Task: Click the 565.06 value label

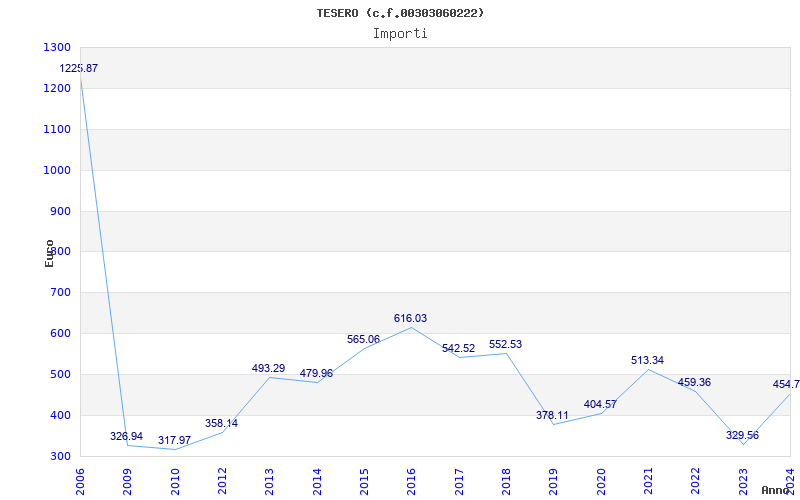Action: tap(363, 339)
